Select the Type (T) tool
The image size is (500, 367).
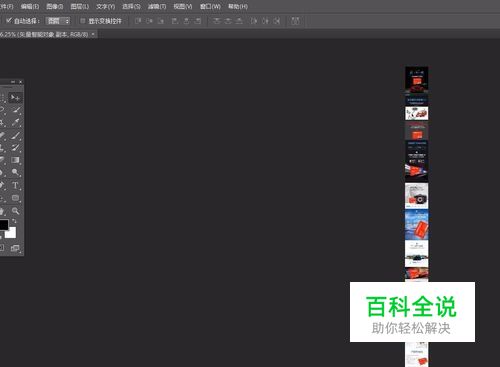(15, 185)
